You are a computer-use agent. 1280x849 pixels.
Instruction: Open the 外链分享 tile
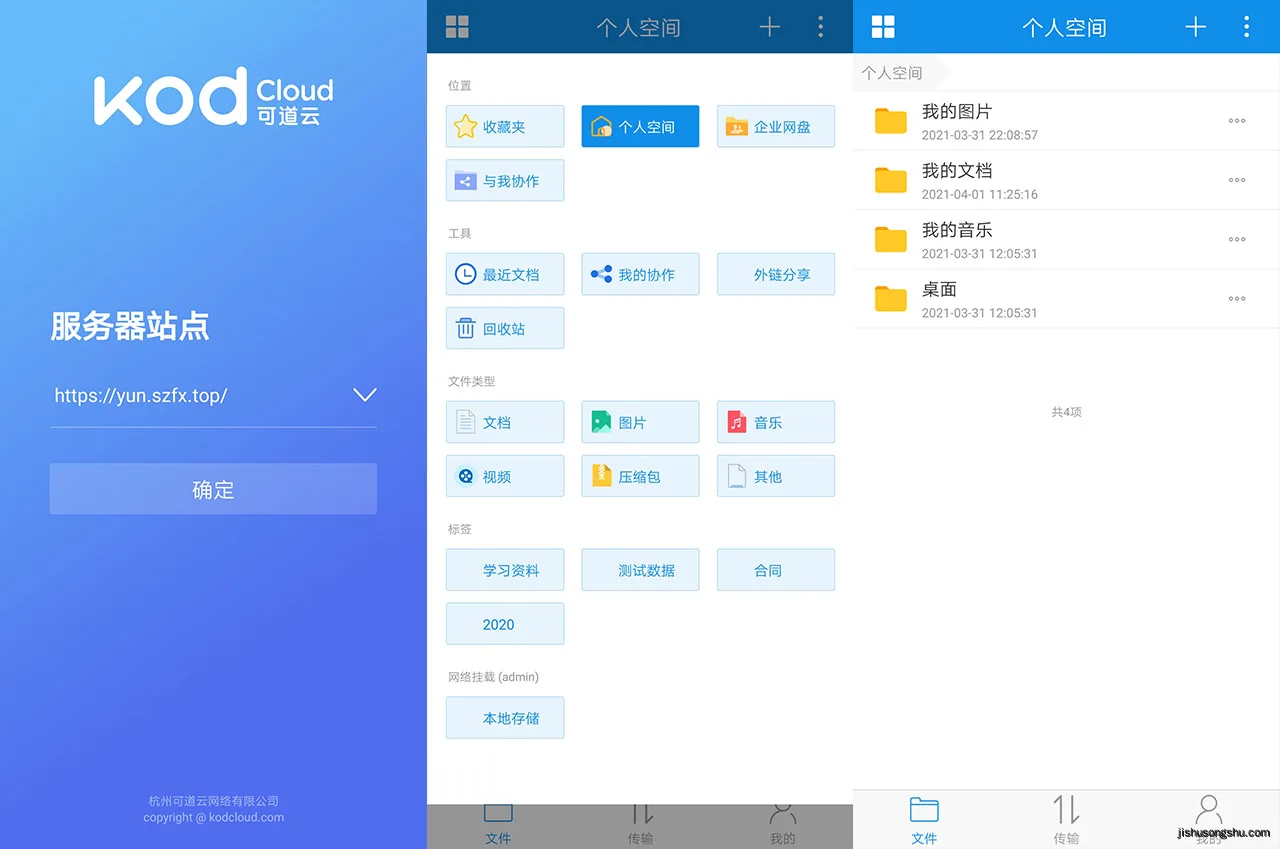pos(776,274)
